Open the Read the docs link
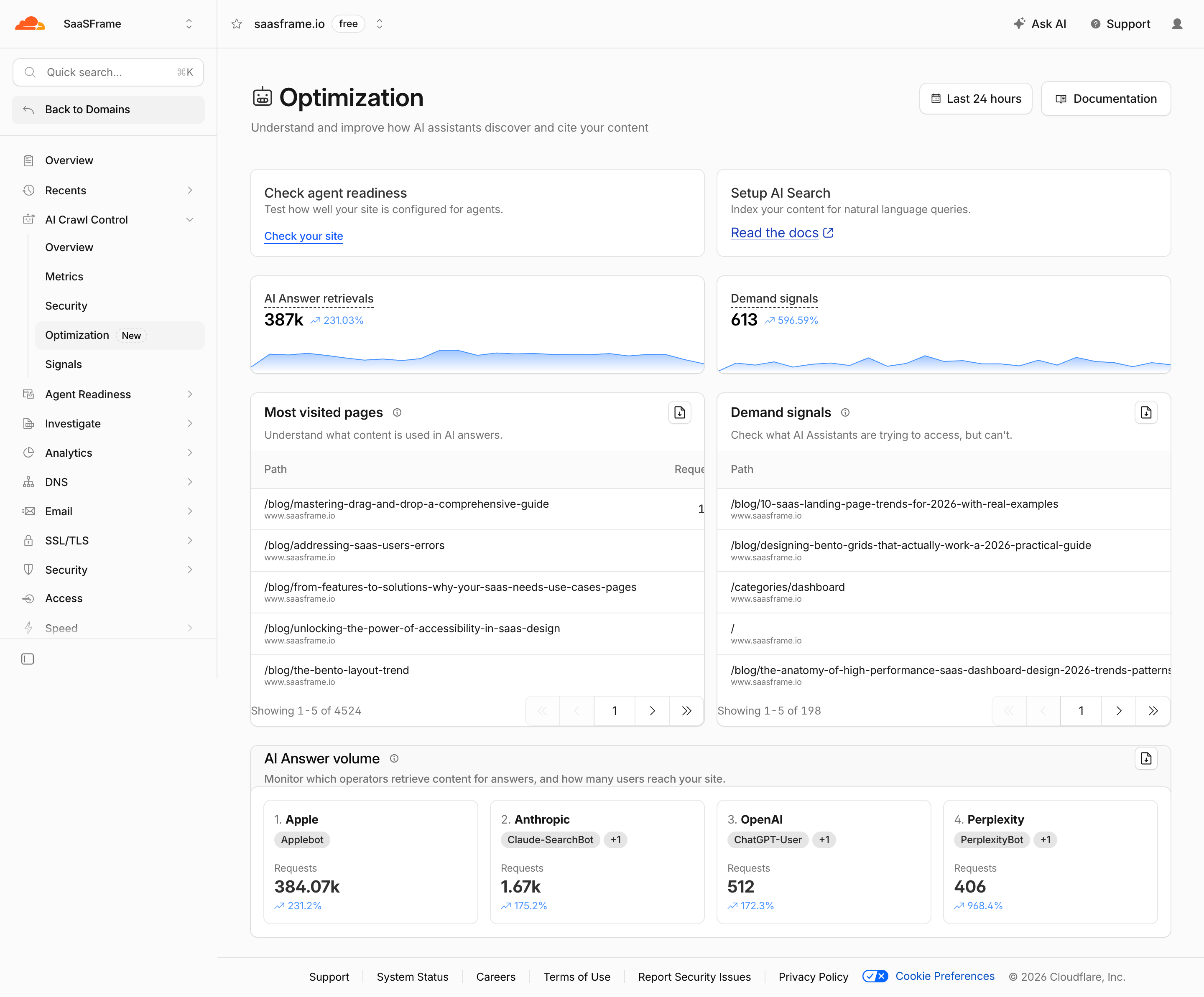 coord(781,233)
